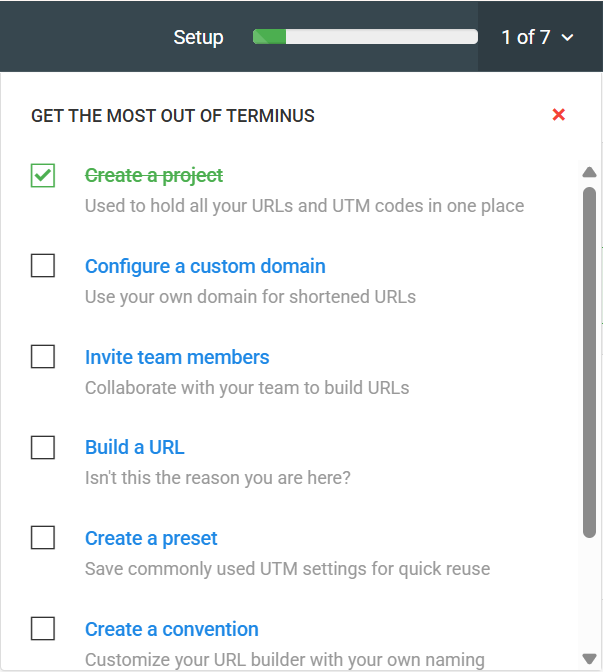Image resolution: width=603 pixels, height=672 pixels.
Task: Mark the Build a URL checkbox
Action: 43,447
